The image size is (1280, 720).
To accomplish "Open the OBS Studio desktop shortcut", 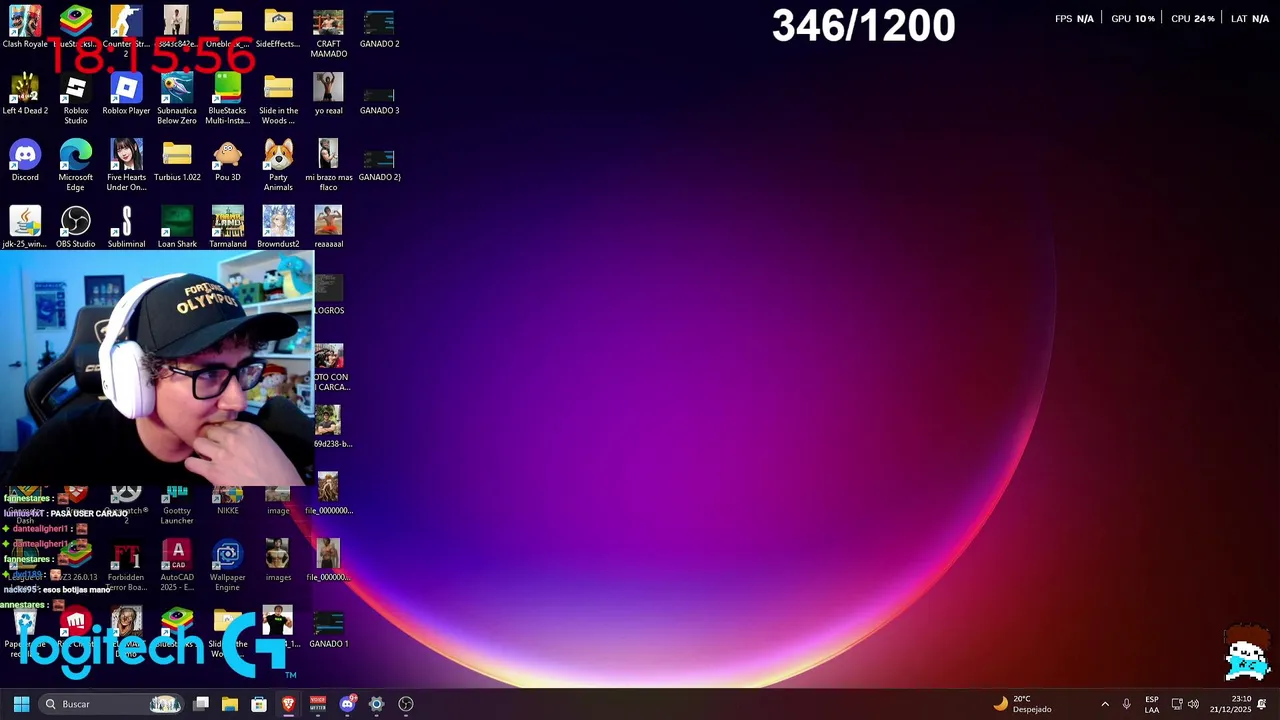I will (x=76, y=227).
